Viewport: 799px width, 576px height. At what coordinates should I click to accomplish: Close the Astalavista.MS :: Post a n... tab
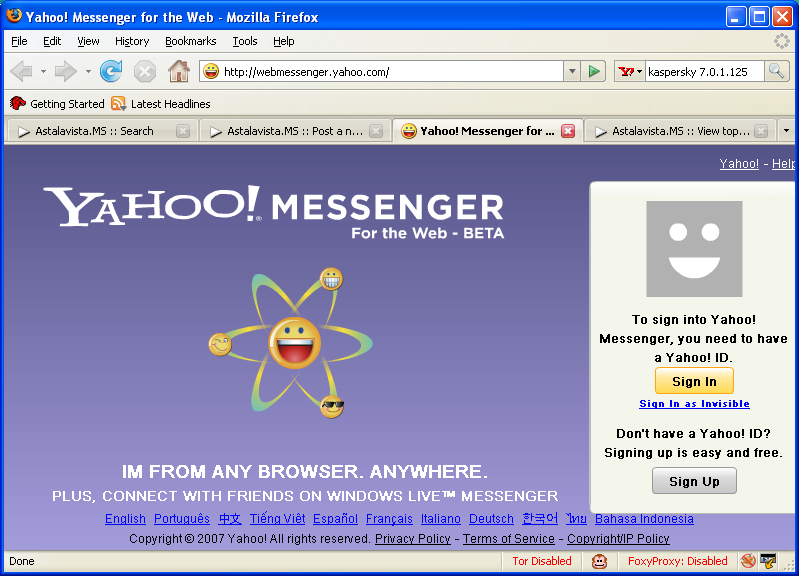[376, 132]
